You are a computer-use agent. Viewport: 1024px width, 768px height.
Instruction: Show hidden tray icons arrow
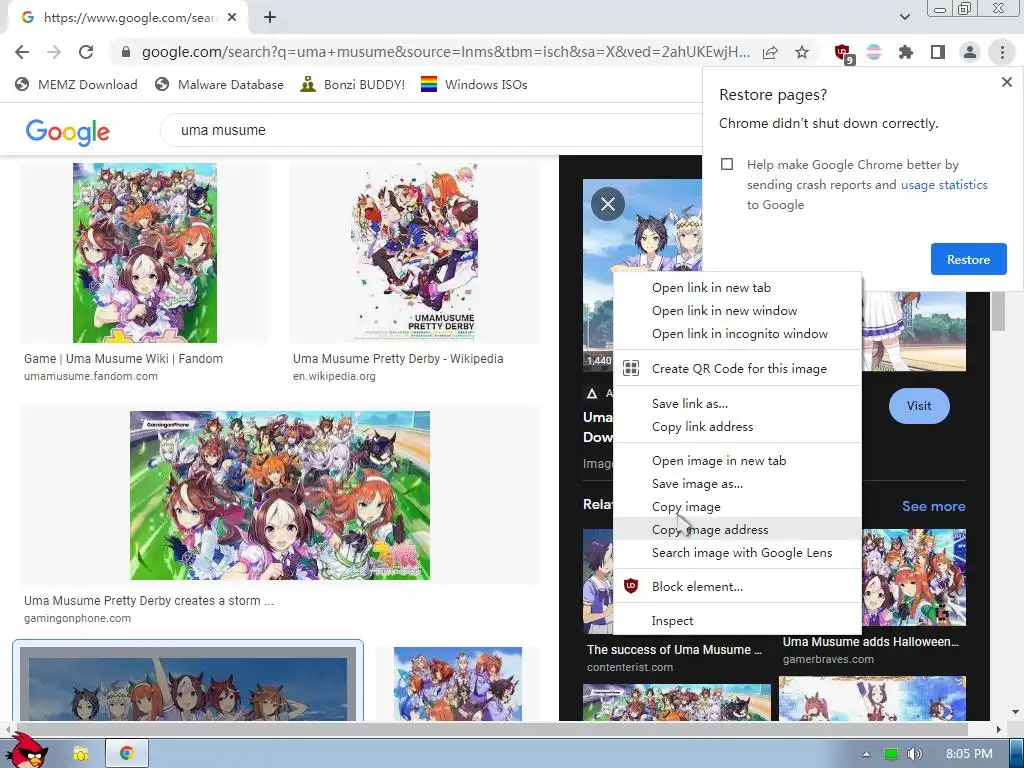[x=866, y=754]
